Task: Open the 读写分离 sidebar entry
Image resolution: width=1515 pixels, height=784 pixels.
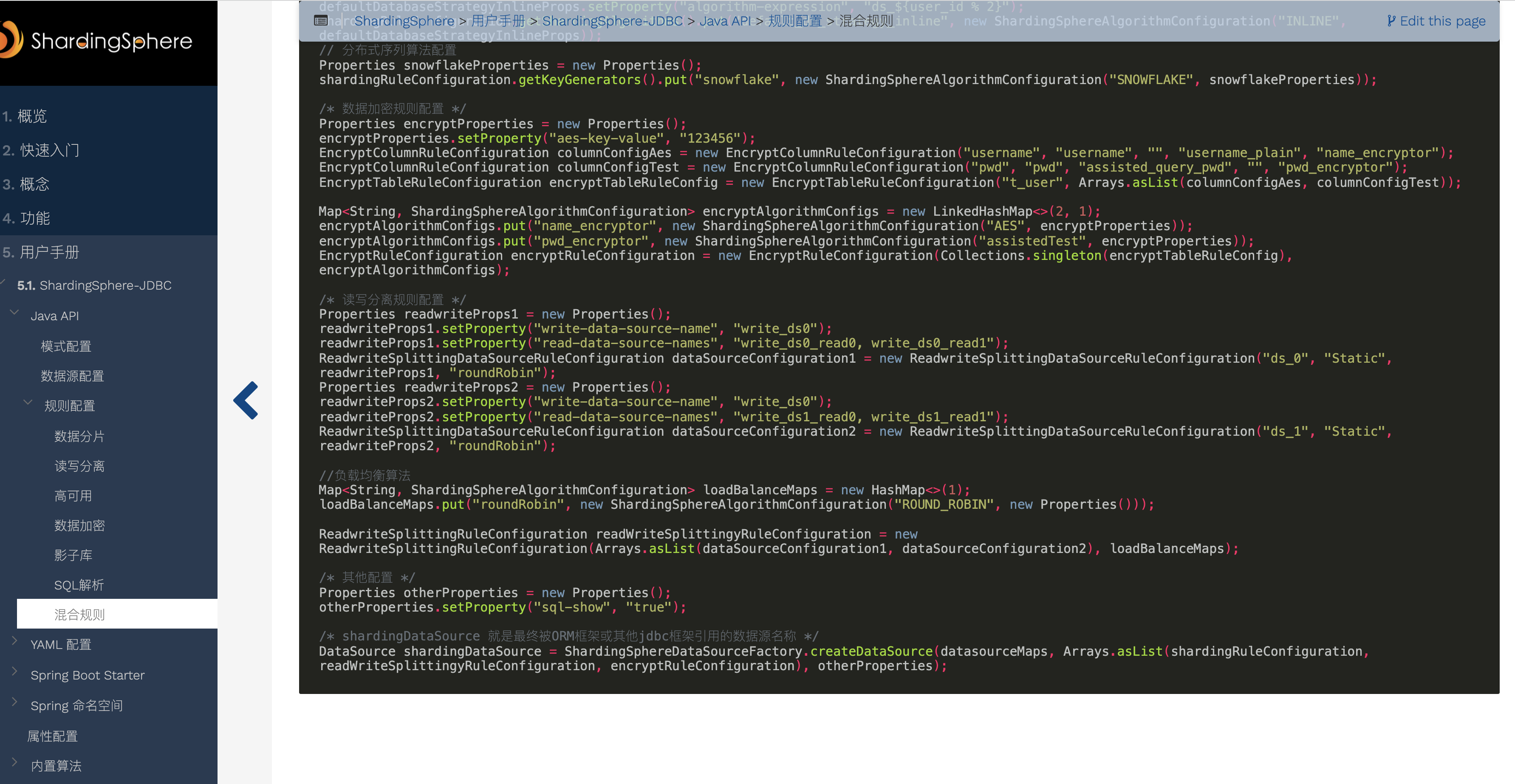Action: (79, 466)
